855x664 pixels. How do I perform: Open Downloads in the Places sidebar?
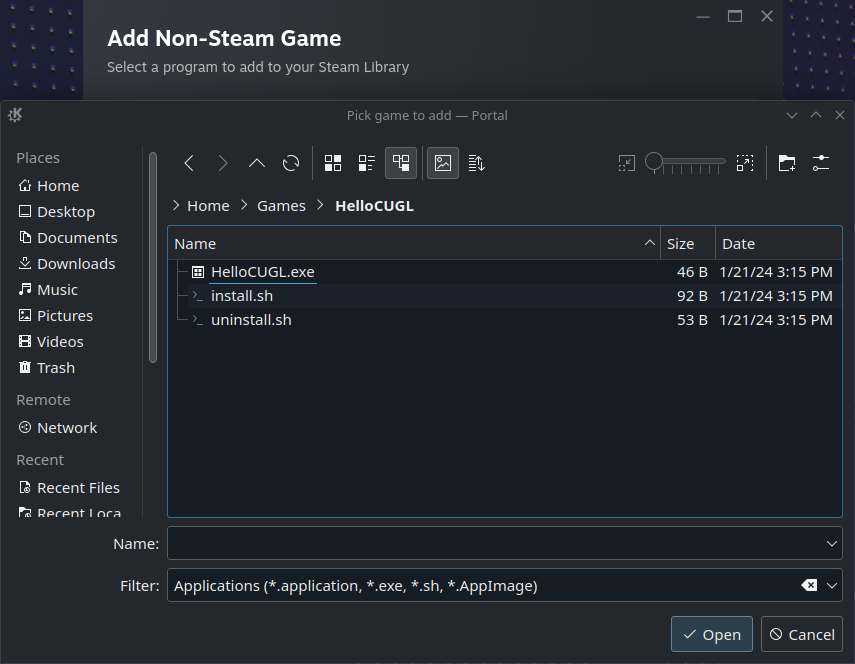point(76,264)
